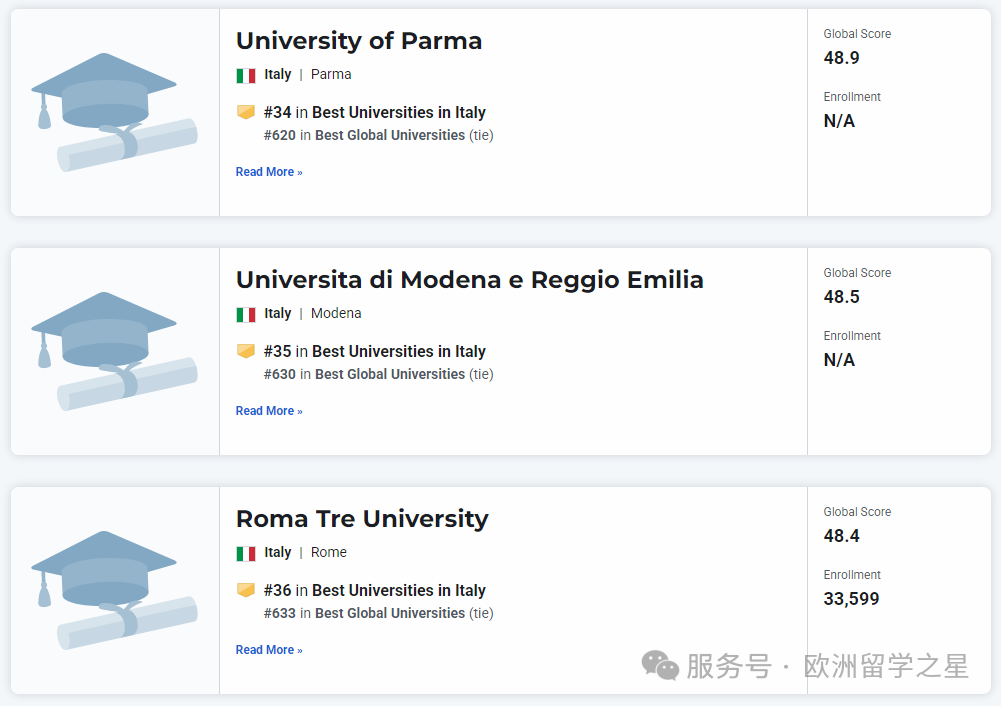Click Read More under University of Parma
The height and width of the screenshot is (706, 1001).
269,172
